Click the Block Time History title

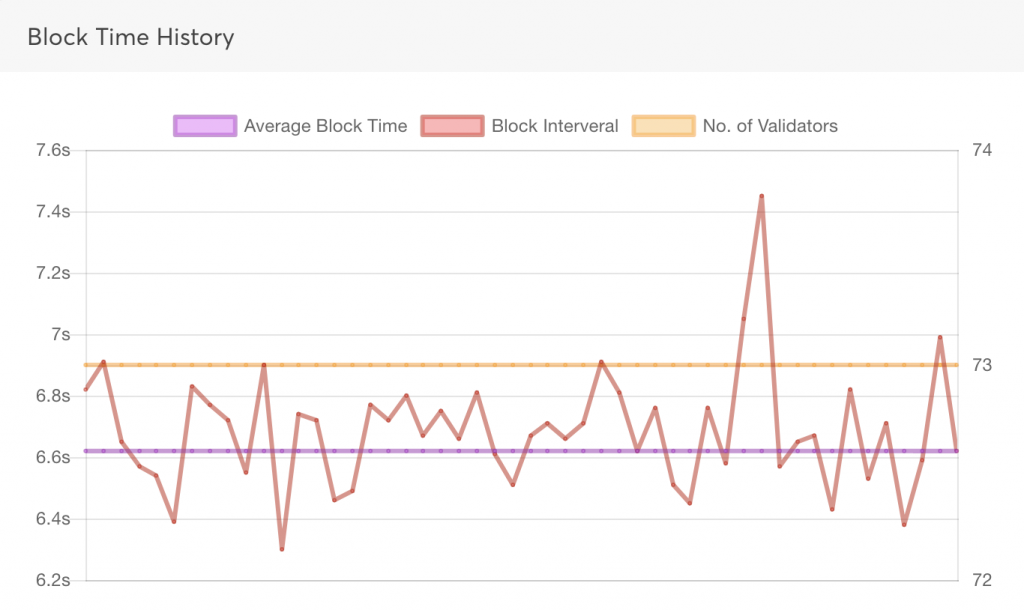(x=131, y=38)
